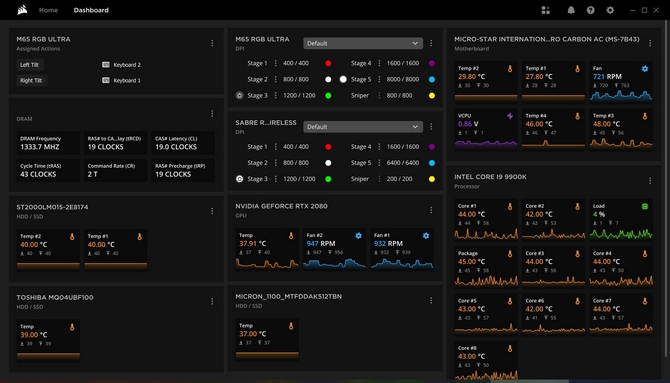670x383 pixels.
Task: Click the motherboard Fan gear icon
Action: [x=645, y=68]
